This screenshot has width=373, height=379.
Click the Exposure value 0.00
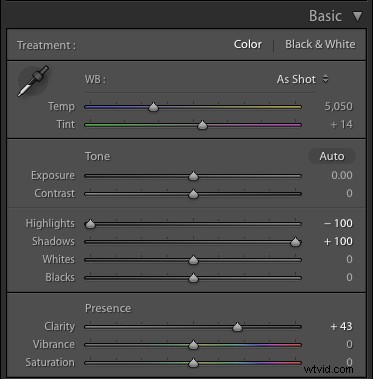coord(342,175)
